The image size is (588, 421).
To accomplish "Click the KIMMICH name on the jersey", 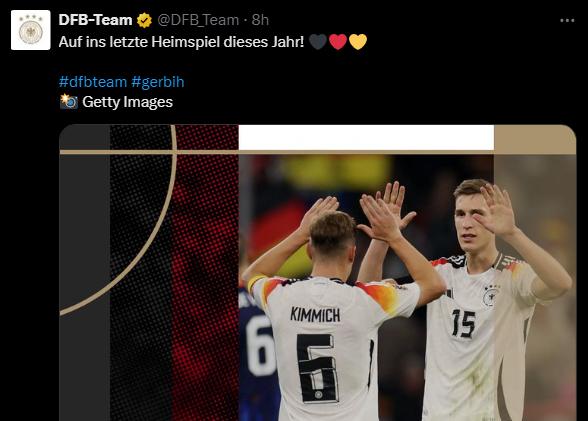I will [315, 315].
